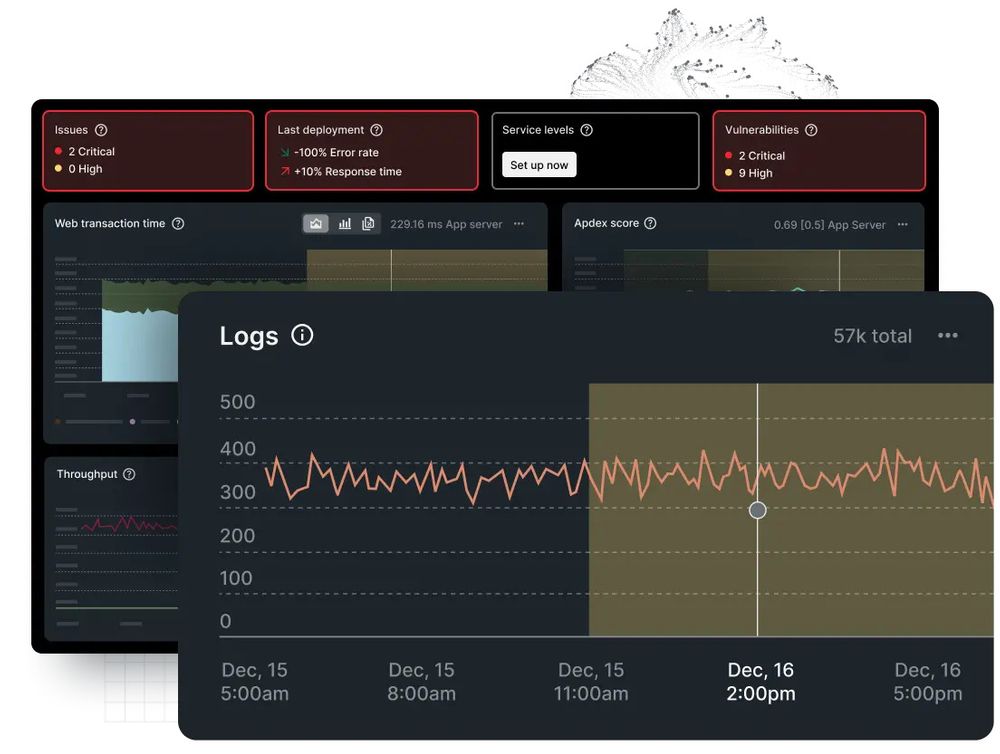Open the Logs panel overflow menu

pos(947,335)
